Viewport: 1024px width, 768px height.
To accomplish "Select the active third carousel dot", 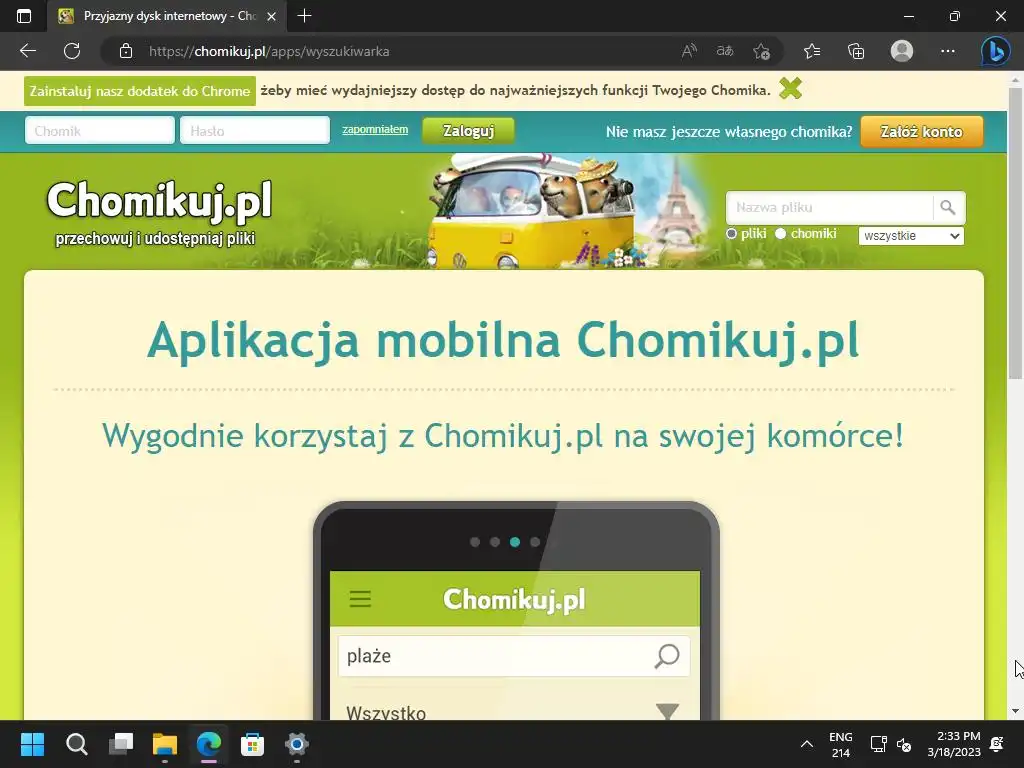I will (x=515, y=542).
